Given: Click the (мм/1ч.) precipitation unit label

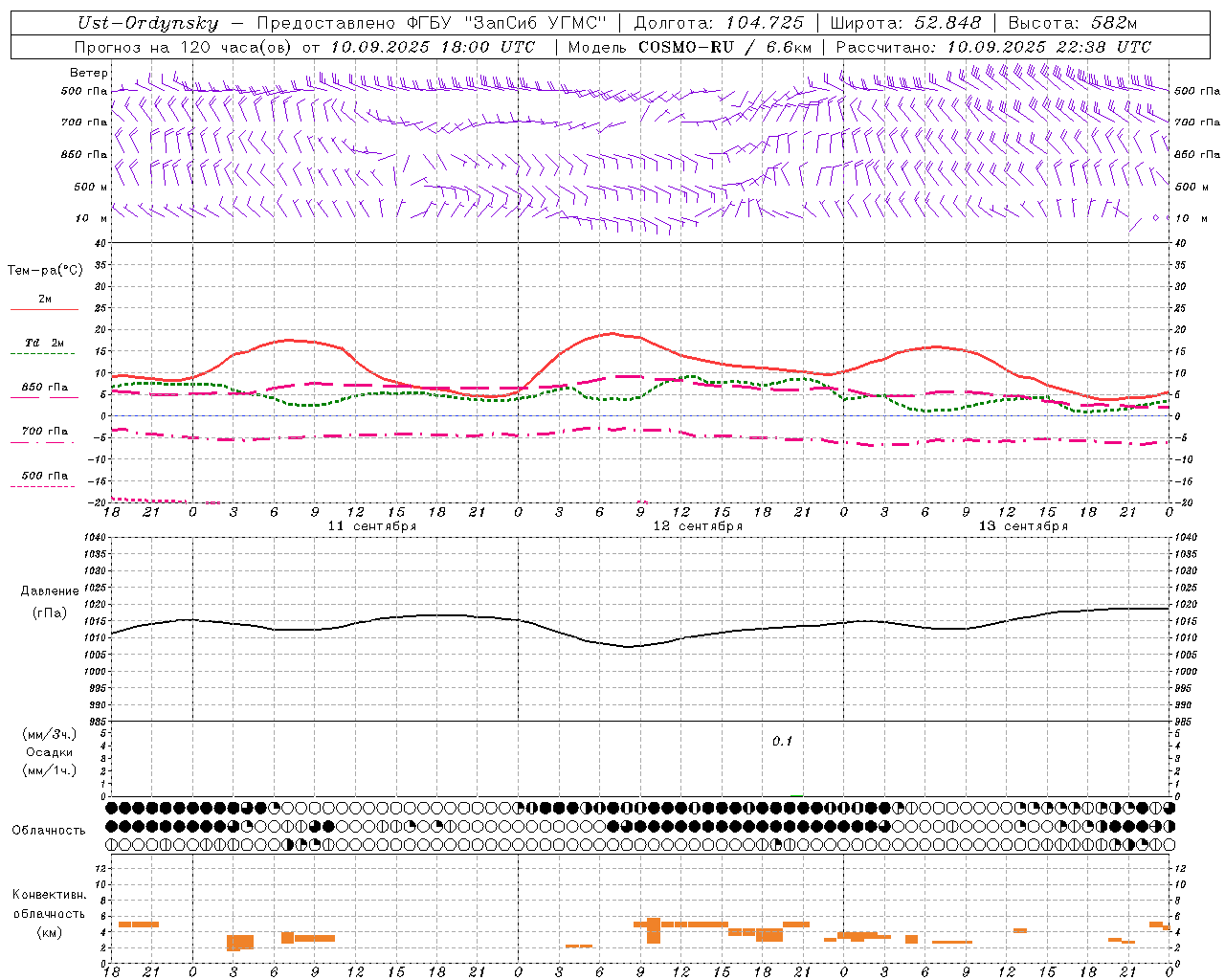Looking at the screenshot, I should click(49, 770).
